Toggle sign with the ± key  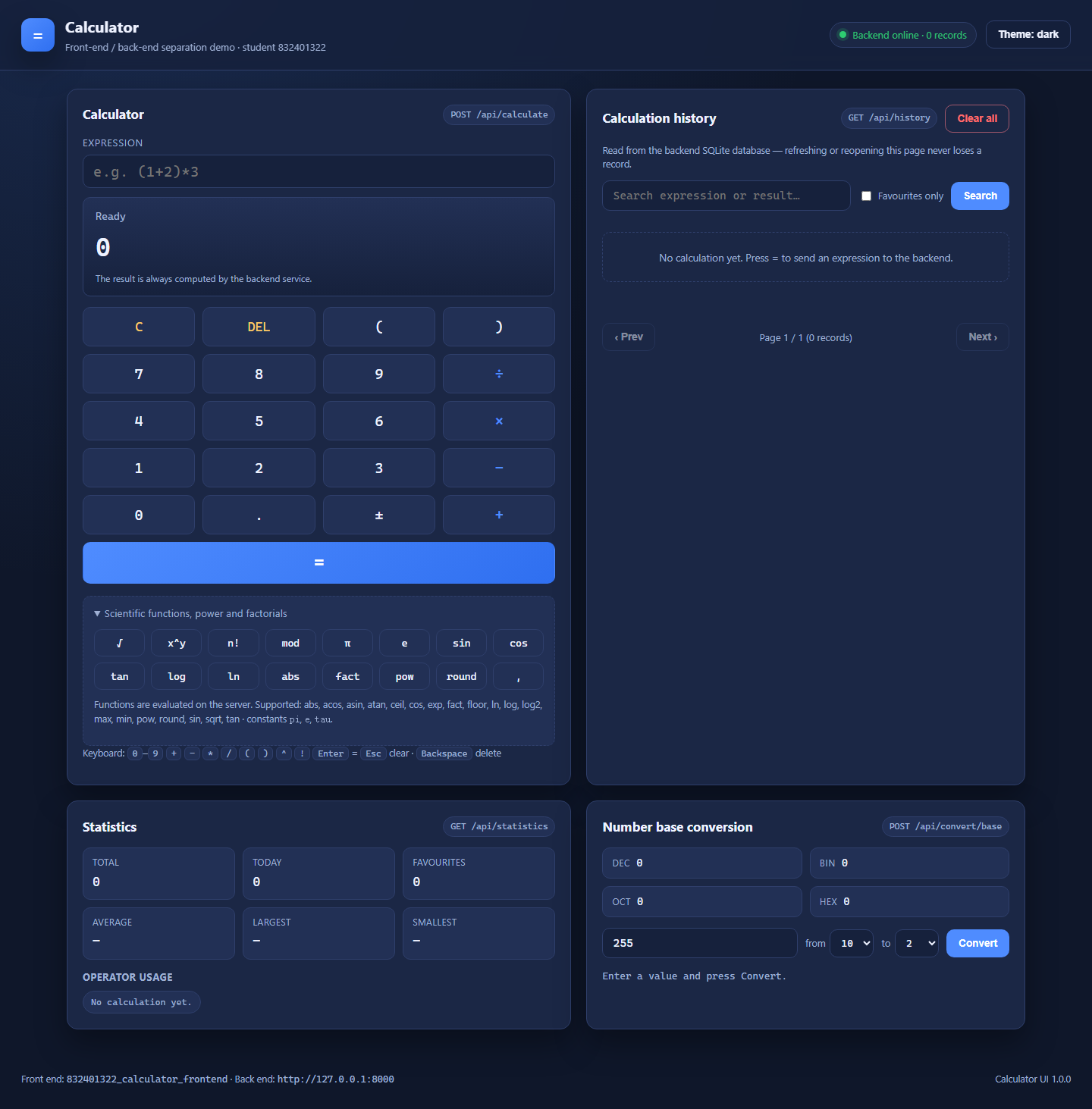(379, 515)
